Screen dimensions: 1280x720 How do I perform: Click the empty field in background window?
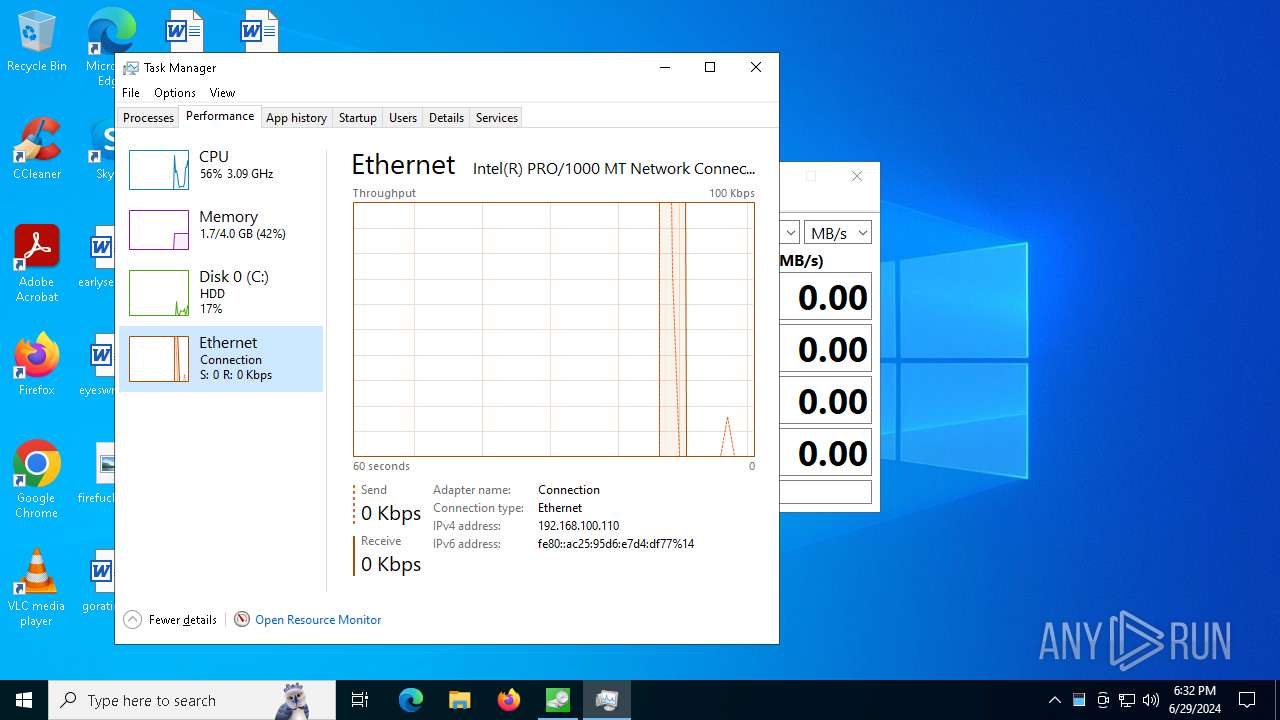825,492
